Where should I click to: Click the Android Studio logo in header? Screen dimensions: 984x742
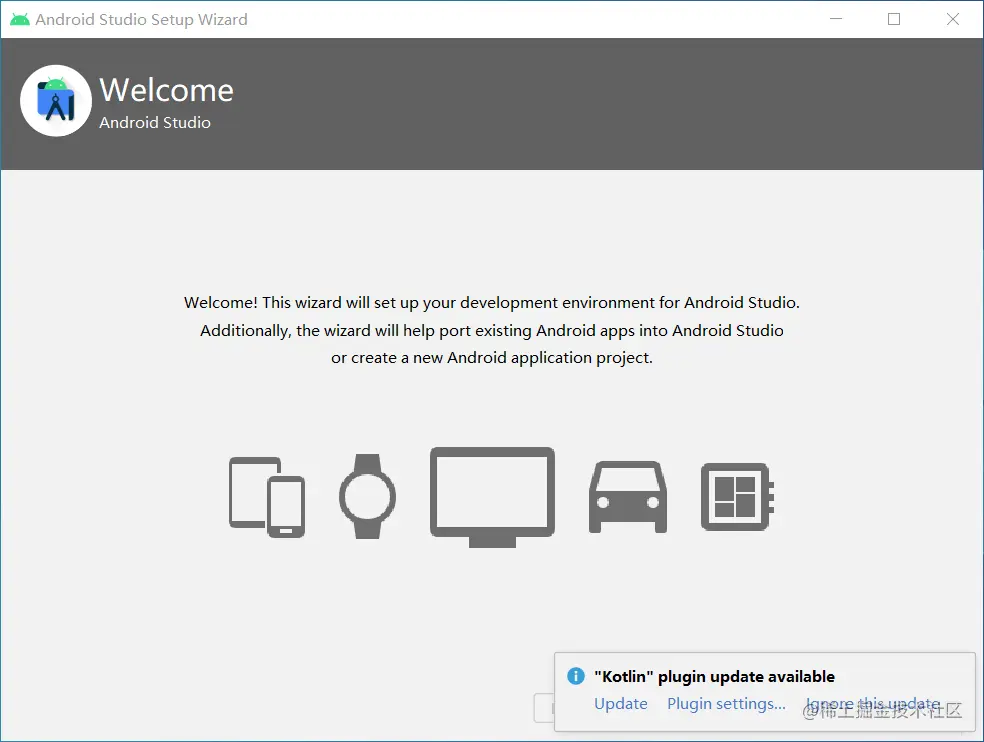[x=56, y=101]
